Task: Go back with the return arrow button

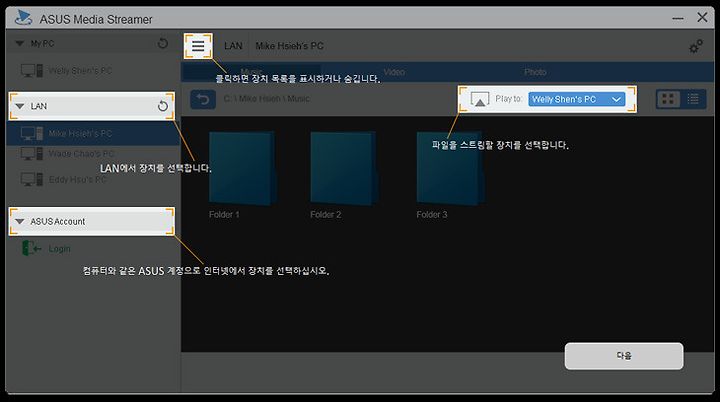Action: pos(203,99)
